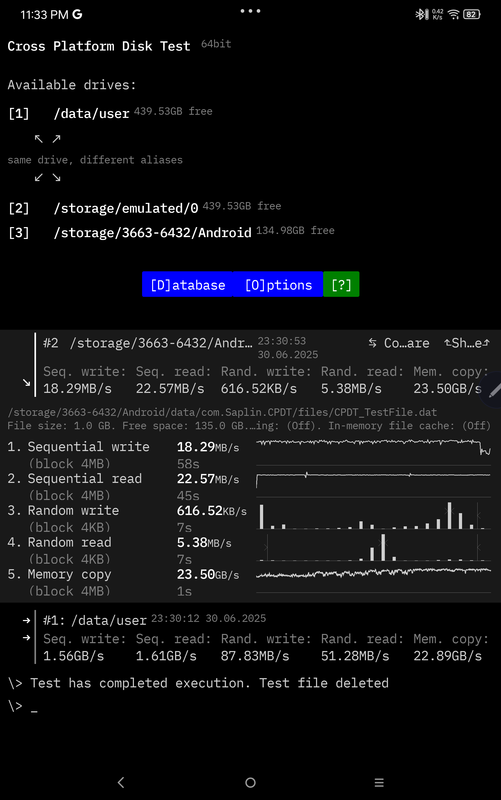Image resolution: width=501 pixels, height=800 pixels.
Task: Tap the #1: /data/user result header
Action: [x=95, y=620]
